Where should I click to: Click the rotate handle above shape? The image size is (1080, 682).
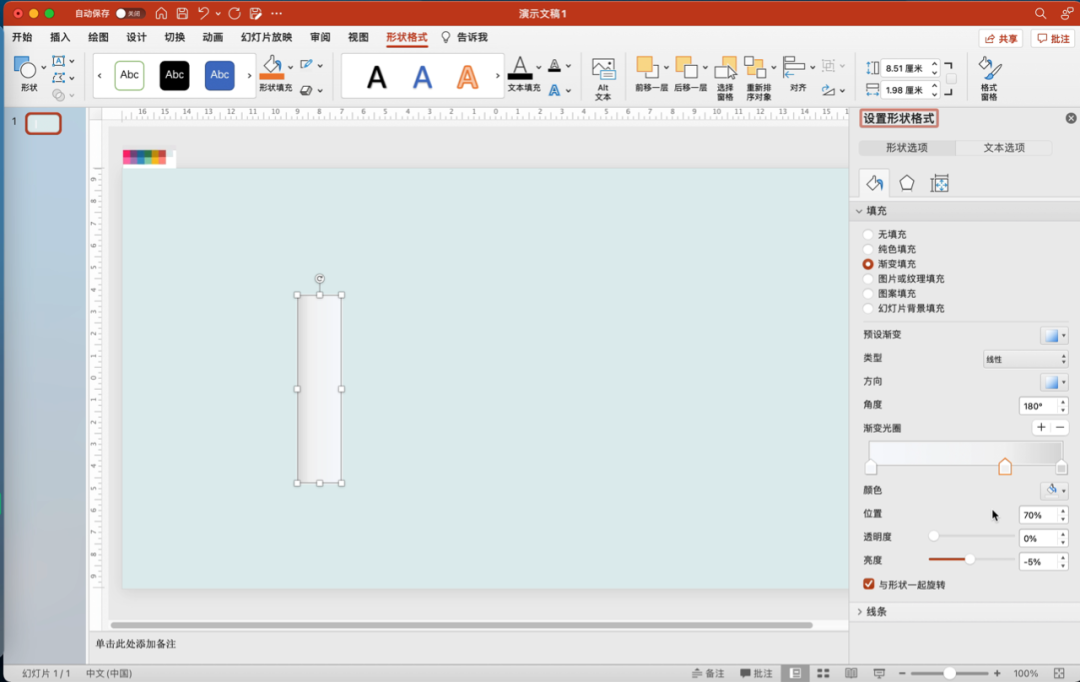click(320, 278)
